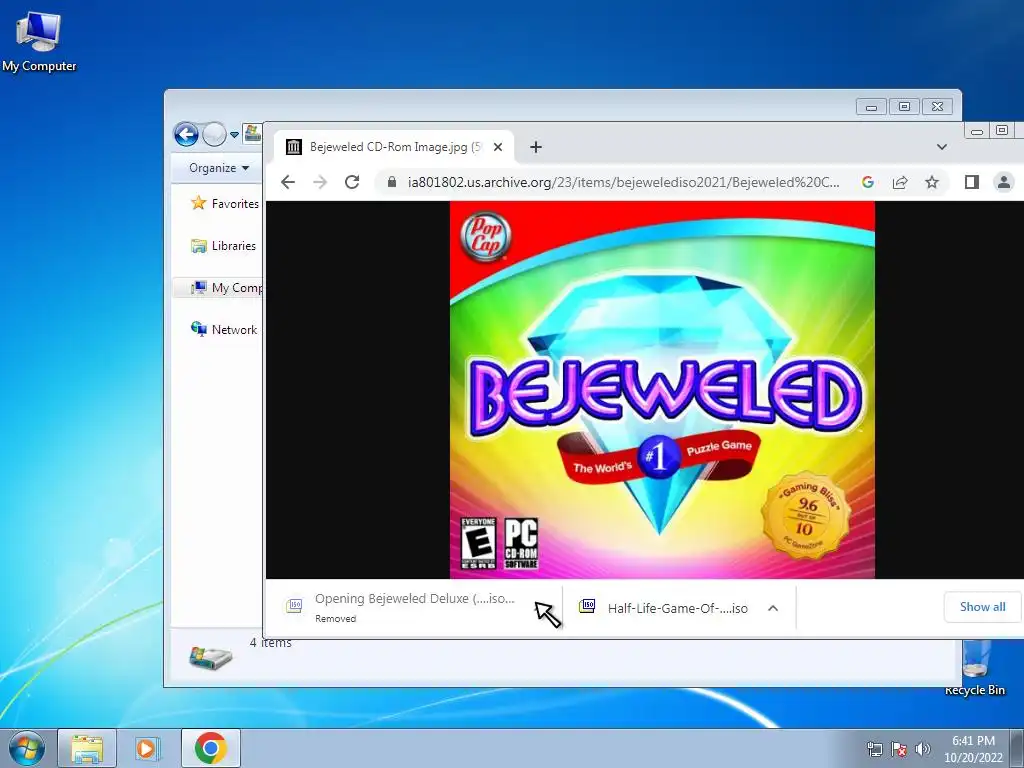
Task: Open My Computer desktop icon
Action: click(x=39, y=42)
